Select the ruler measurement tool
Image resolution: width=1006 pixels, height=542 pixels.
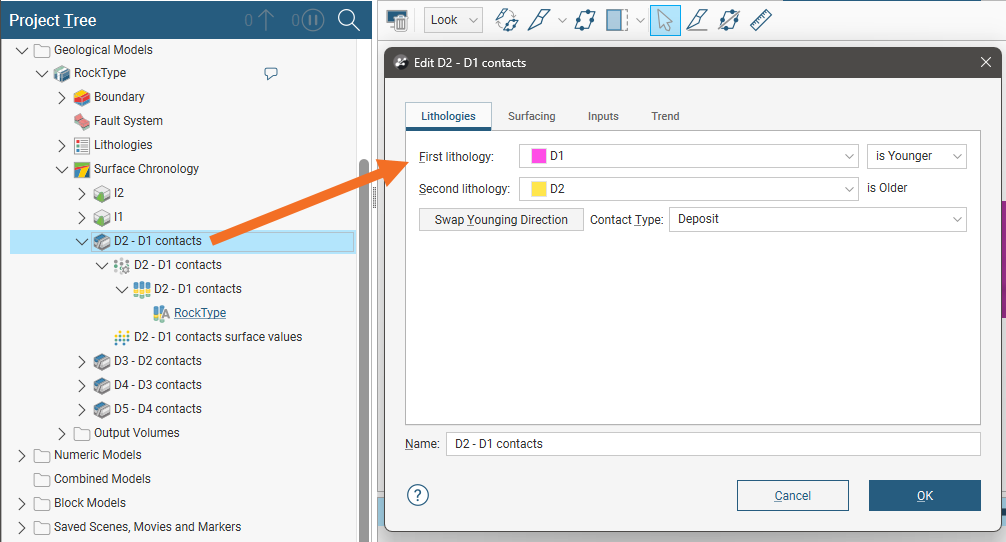click(x=761, y=20)
